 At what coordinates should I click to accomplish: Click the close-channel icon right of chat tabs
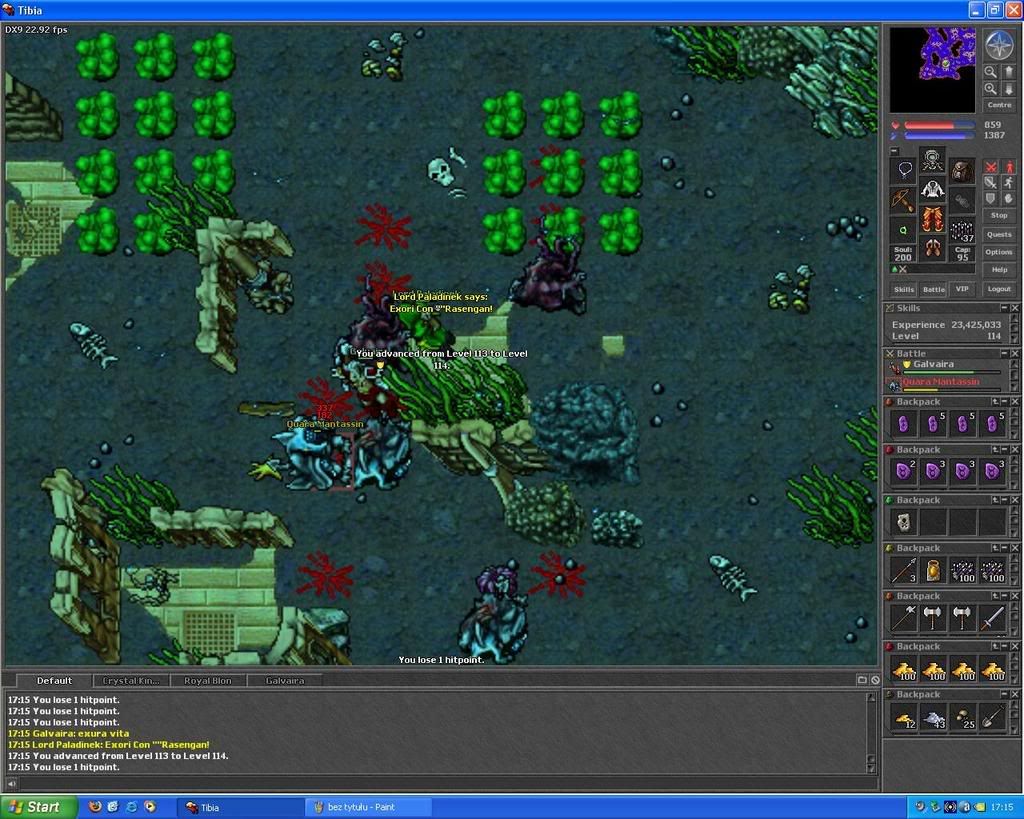click(x=875, y=680)
